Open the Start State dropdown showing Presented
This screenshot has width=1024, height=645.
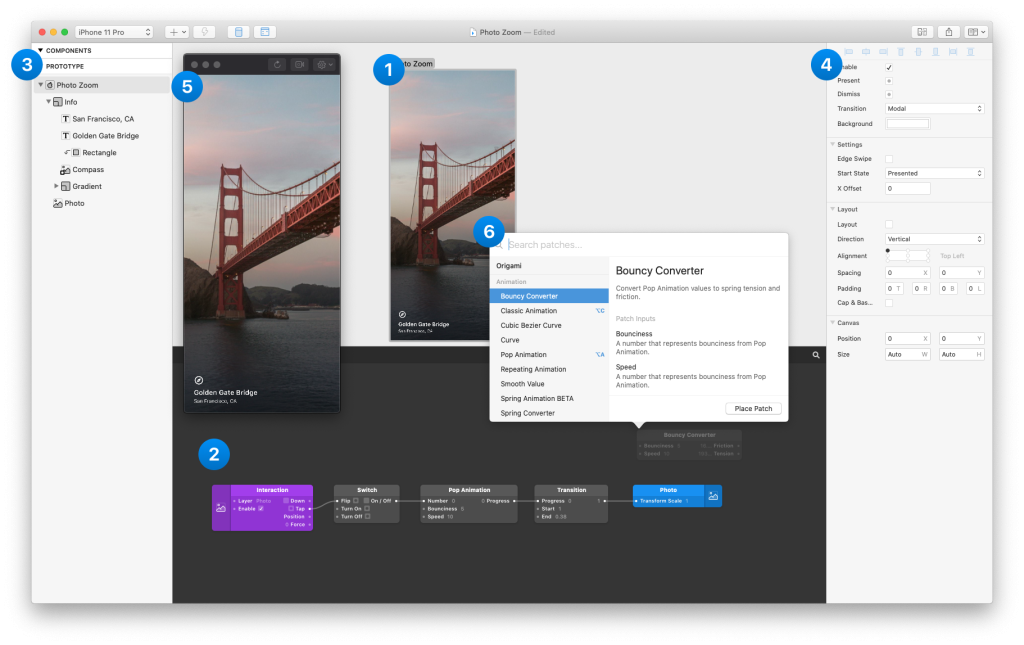(935, 173)
